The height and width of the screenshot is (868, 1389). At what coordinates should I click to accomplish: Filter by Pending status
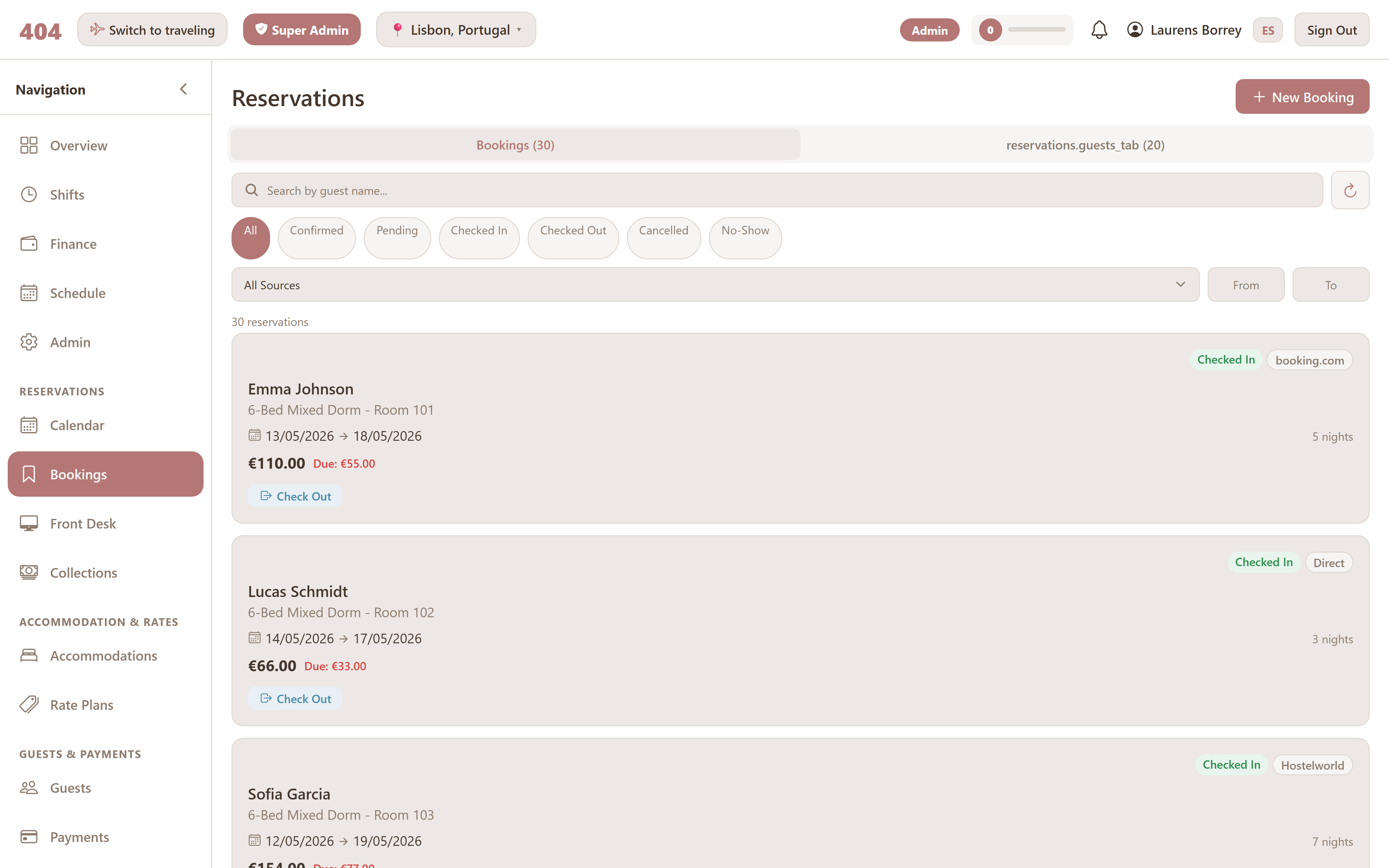click(x=397, y=238)
